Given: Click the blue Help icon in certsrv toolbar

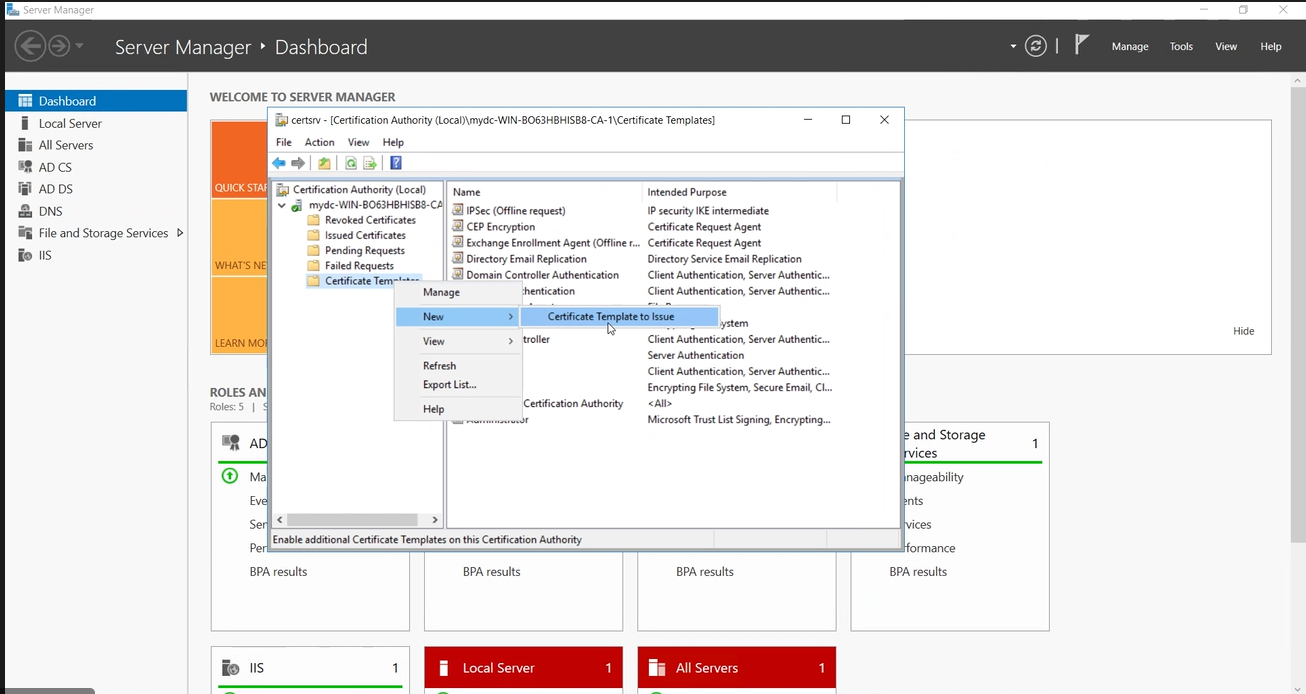Looking at the screenshot, I should [x=396, y=163].
